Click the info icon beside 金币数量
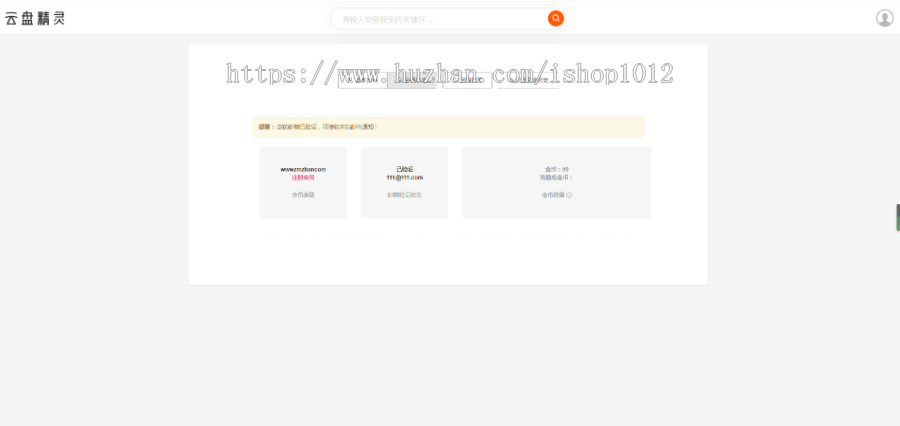The width and height of the screenshot is (900, 426). tap(569, 195)
